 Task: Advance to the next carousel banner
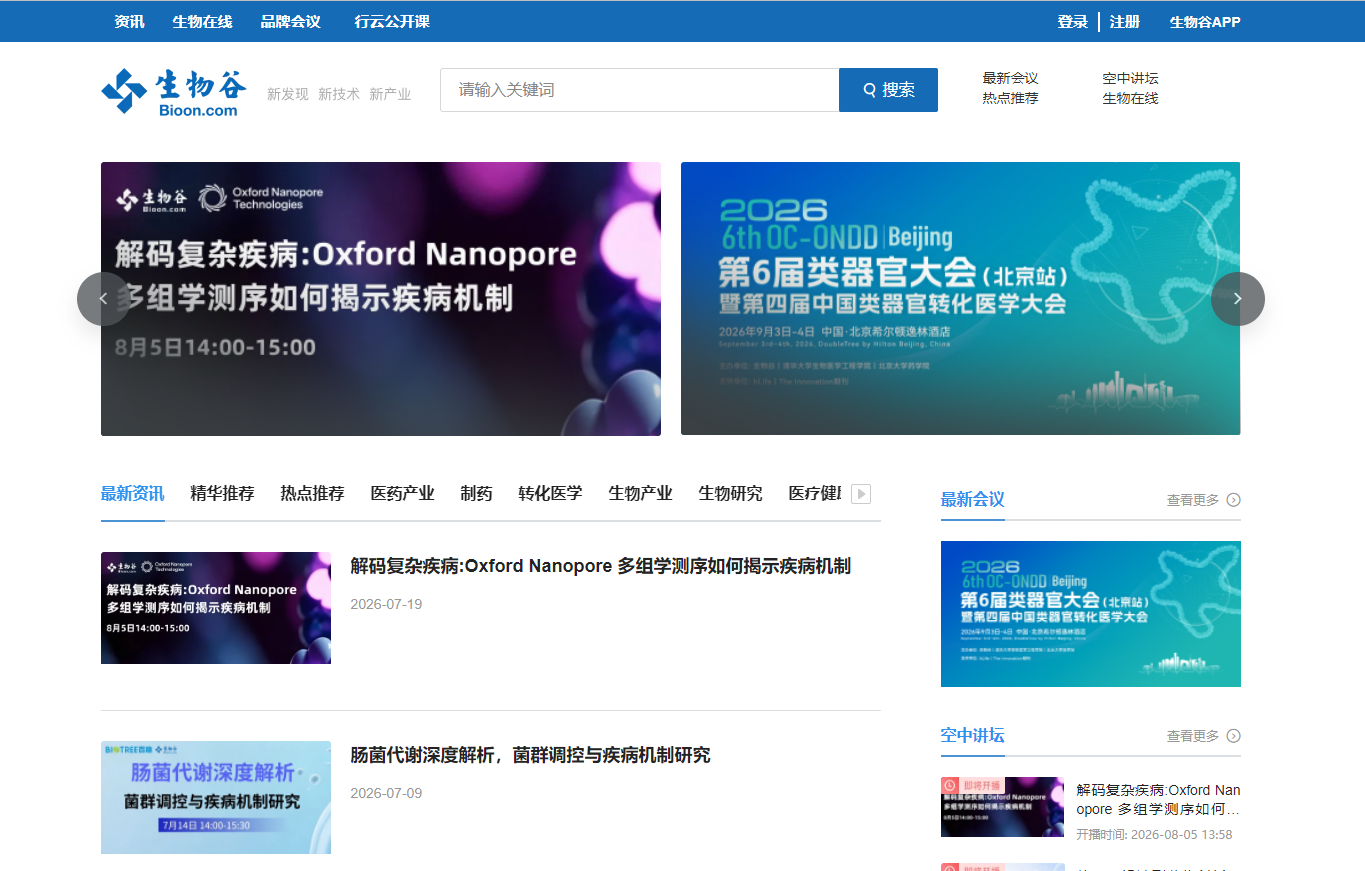tap(1238, 299)
